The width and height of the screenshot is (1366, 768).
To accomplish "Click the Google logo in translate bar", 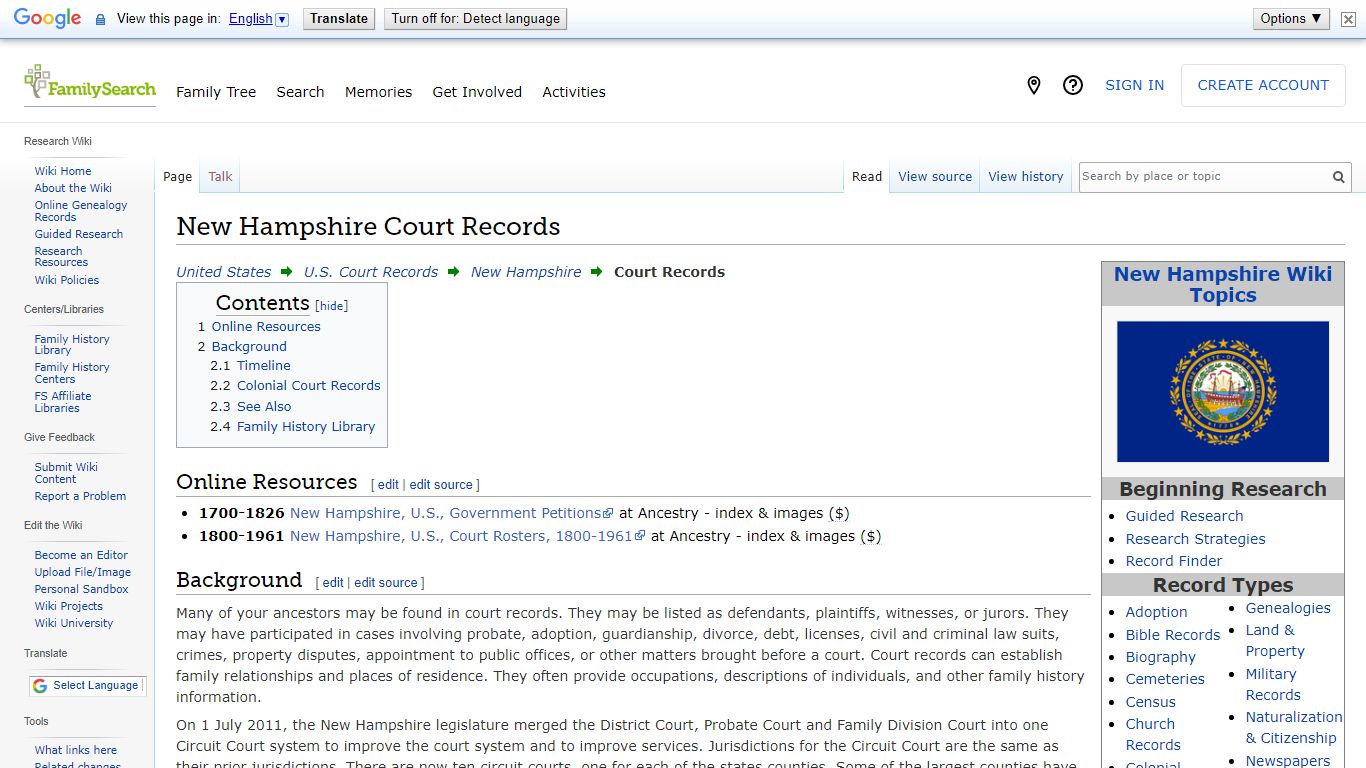I will (47, 19).
